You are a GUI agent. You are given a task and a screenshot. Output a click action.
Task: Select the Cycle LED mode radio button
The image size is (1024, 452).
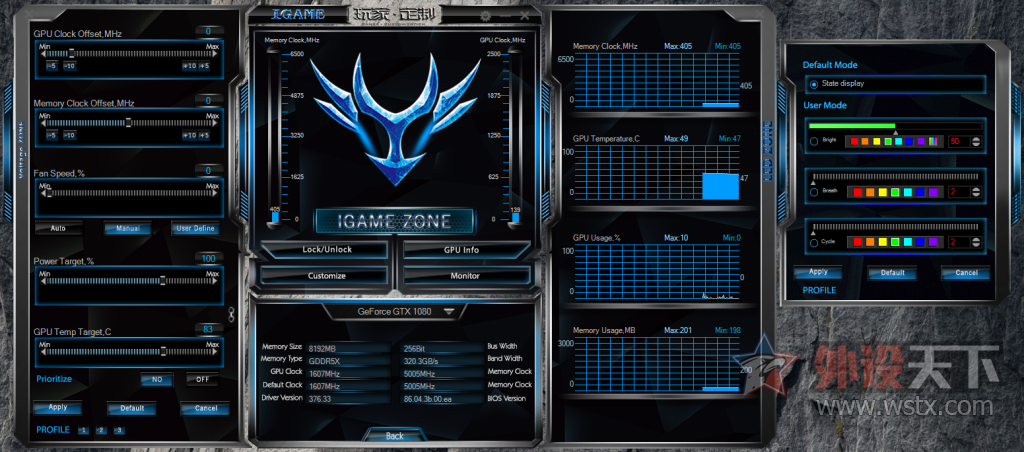click(814, 243)
